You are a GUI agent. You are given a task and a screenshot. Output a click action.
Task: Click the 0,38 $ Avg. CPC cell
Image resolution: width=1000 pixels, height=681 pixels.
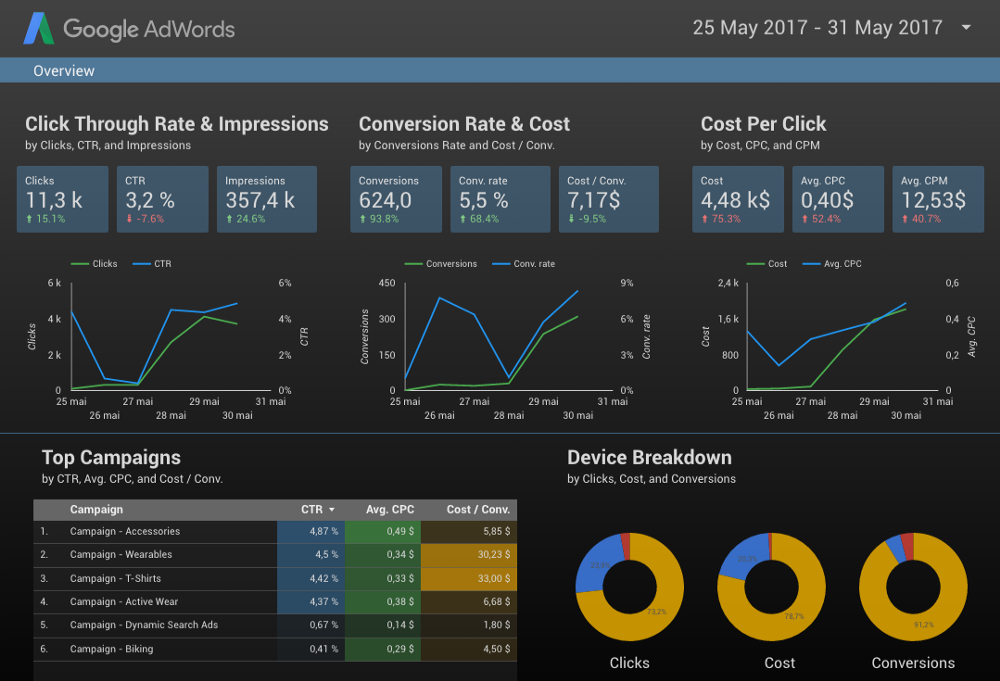coord(383,601)
